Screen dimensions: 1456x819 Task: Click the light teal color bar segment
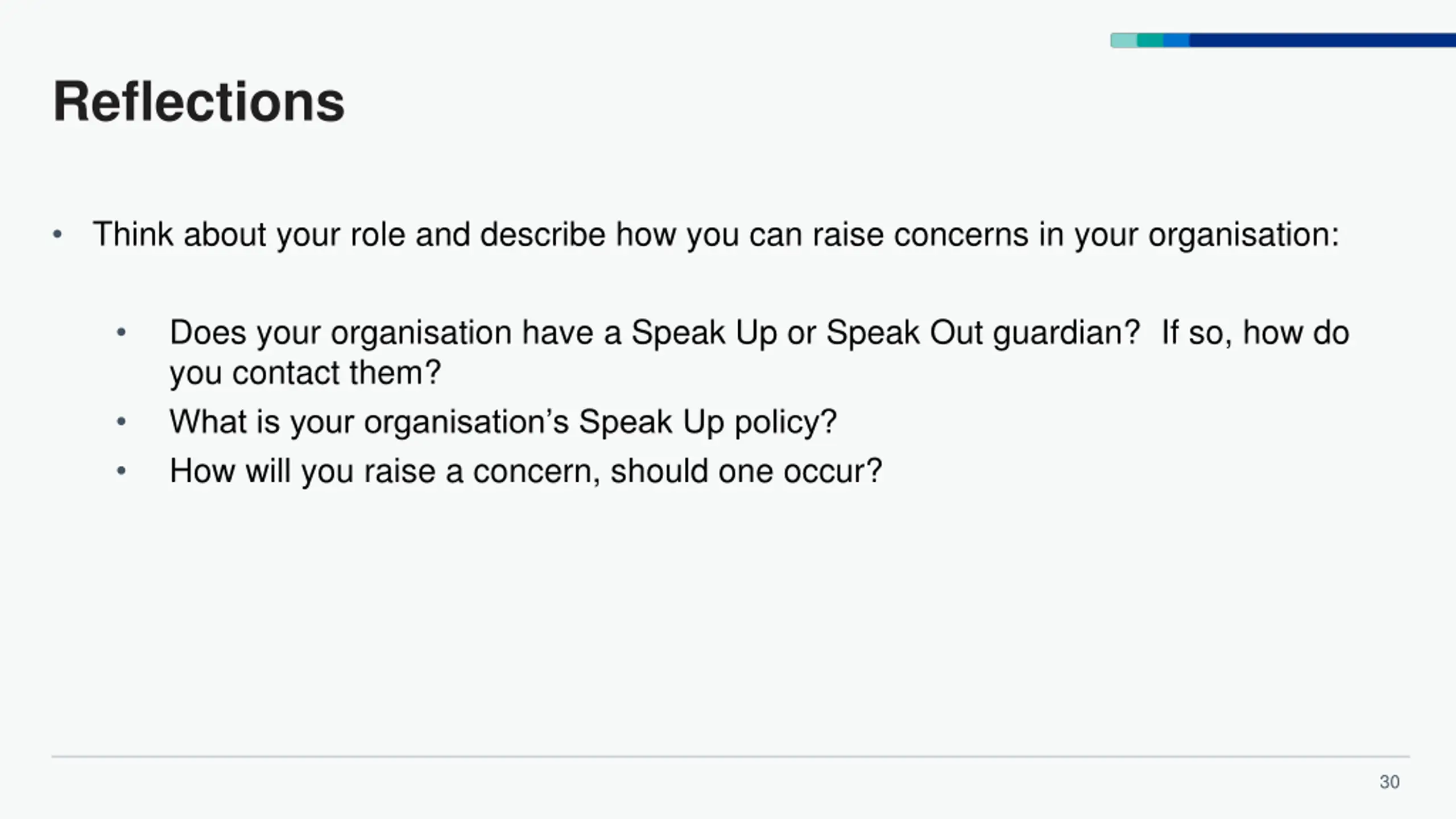pyautogui.click(x=1124, y=40)
